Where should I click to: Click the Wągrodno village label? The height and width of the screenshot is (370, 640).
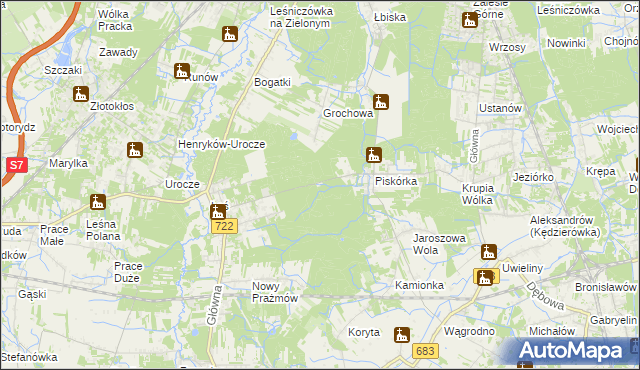(469, 331)
